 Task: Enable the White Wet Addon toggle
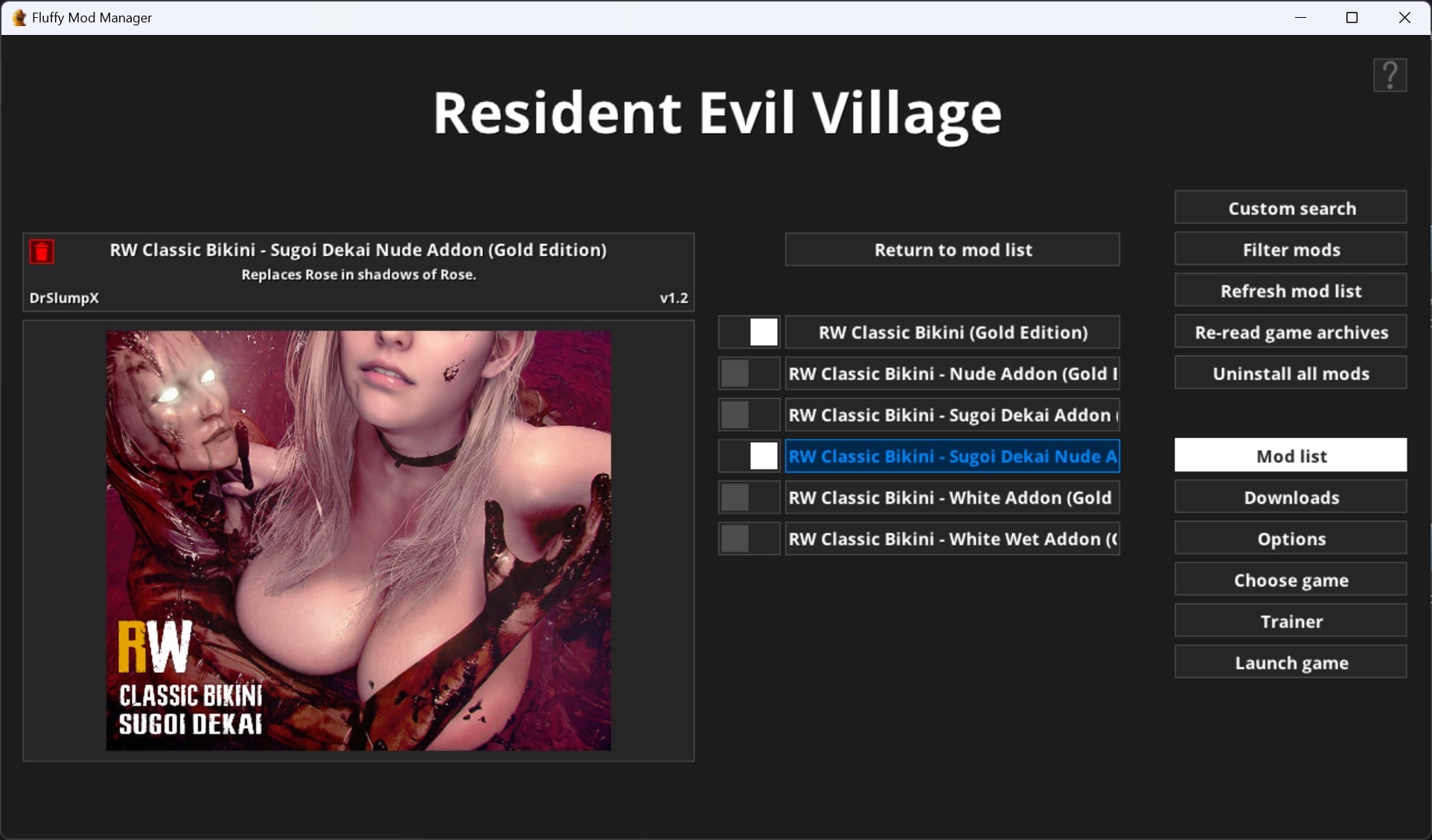749,539
